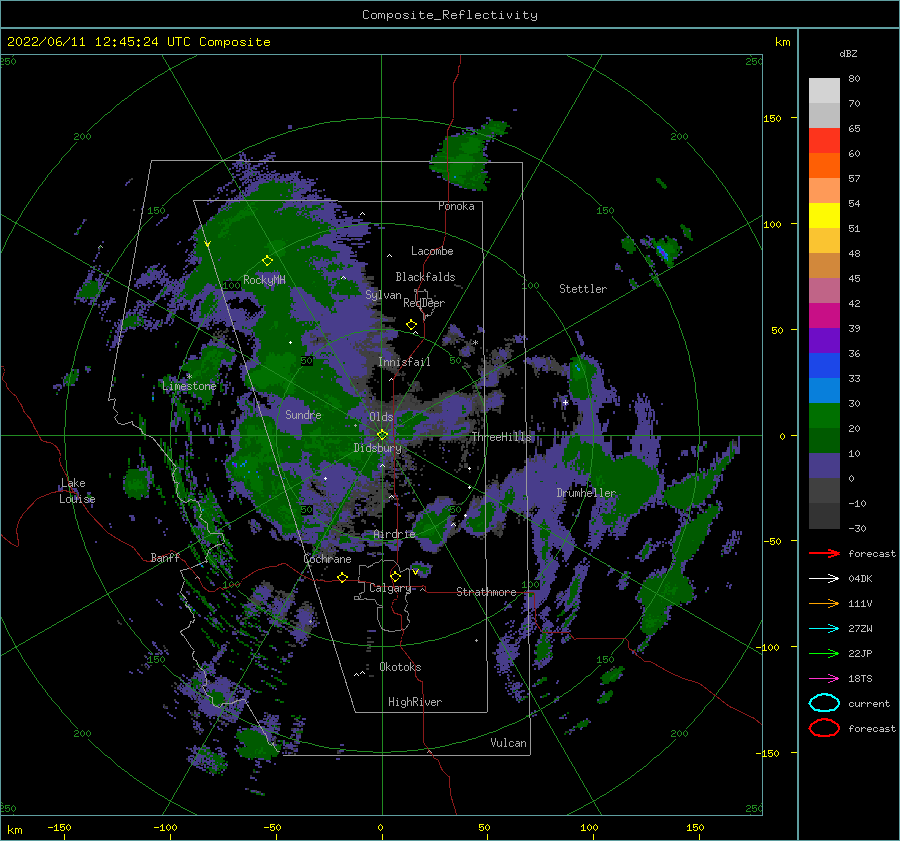The width and height of the screenshot is (900, 841).
Task: Pick the light gray 80-70 dBZ swatch
Action: point(824,90)
